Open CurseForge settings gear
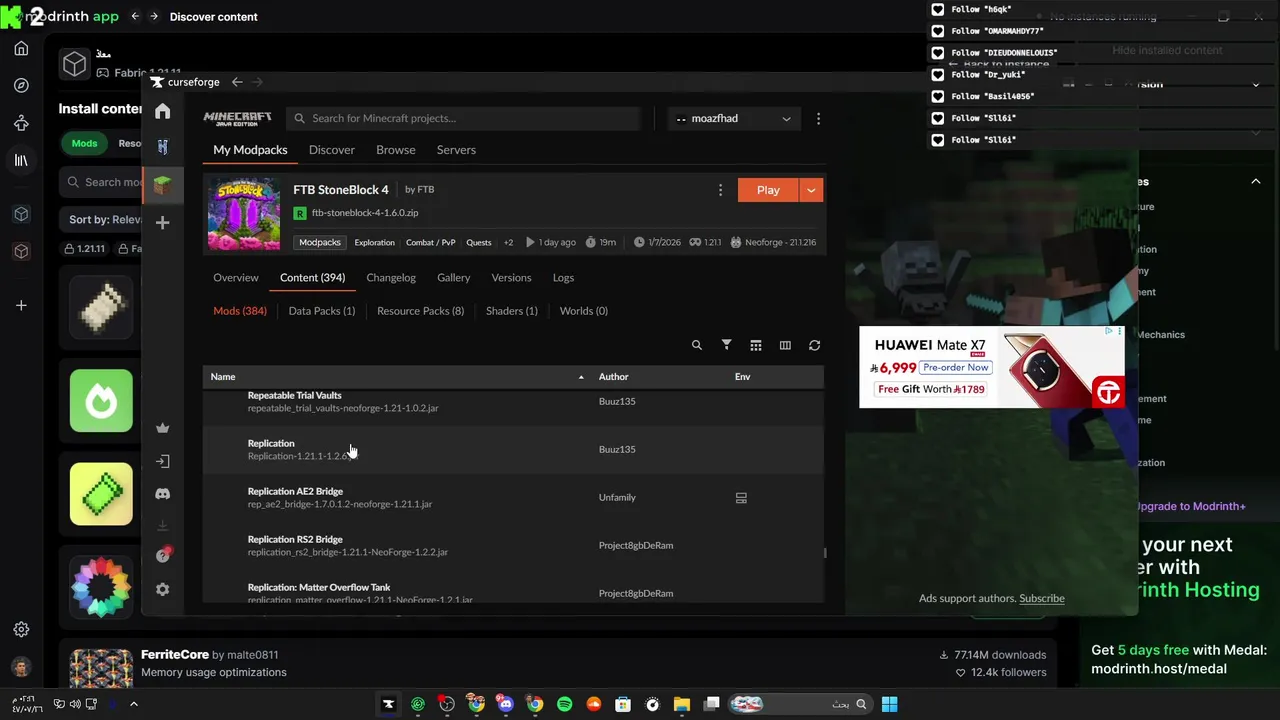The image size is (1280, 720). click(x=163, y=589)
